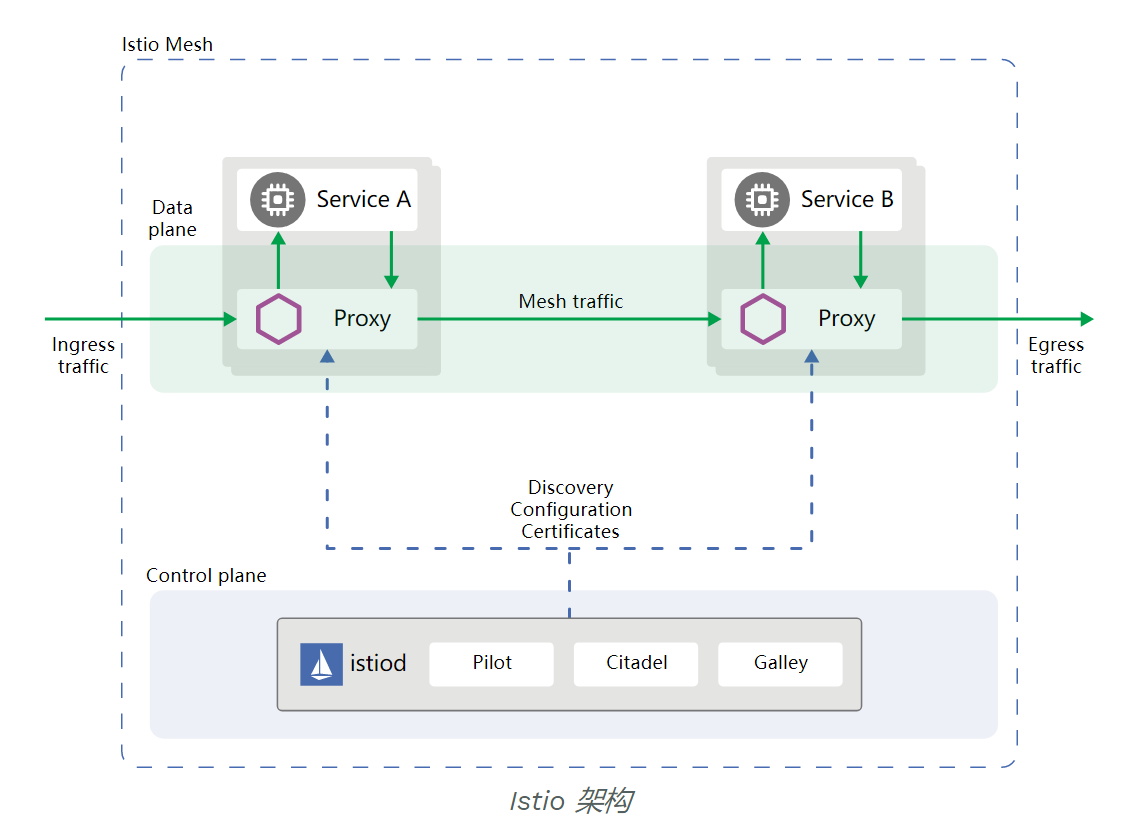Click the Service A chip icon

point(278,200)
